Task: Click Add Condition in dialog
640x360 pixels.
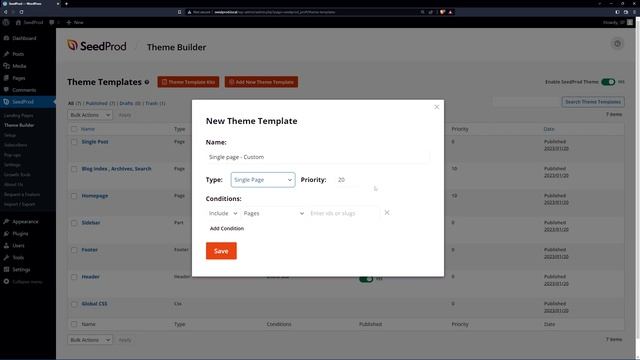Action: click(x=227, y=229)
